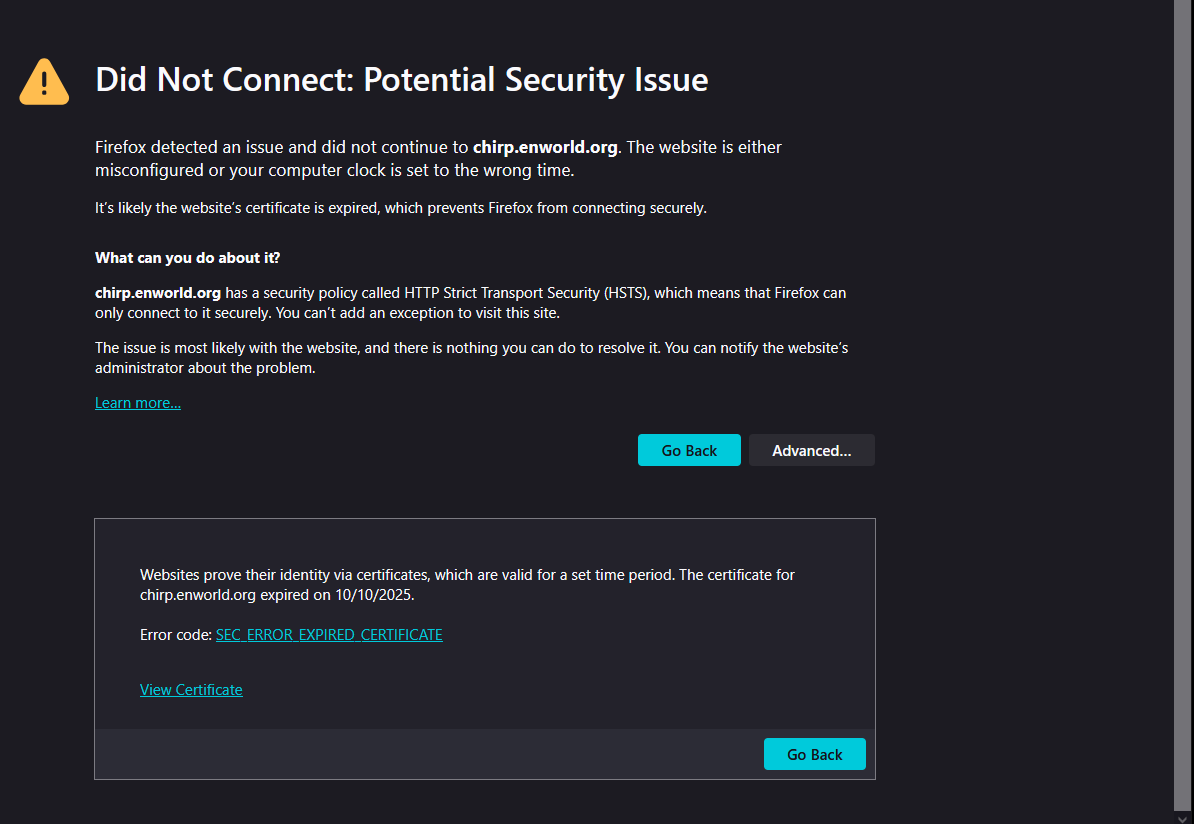
Task: Click the yellow warning triangle icon
Action: pyautogui.click(x=44, y=82)
